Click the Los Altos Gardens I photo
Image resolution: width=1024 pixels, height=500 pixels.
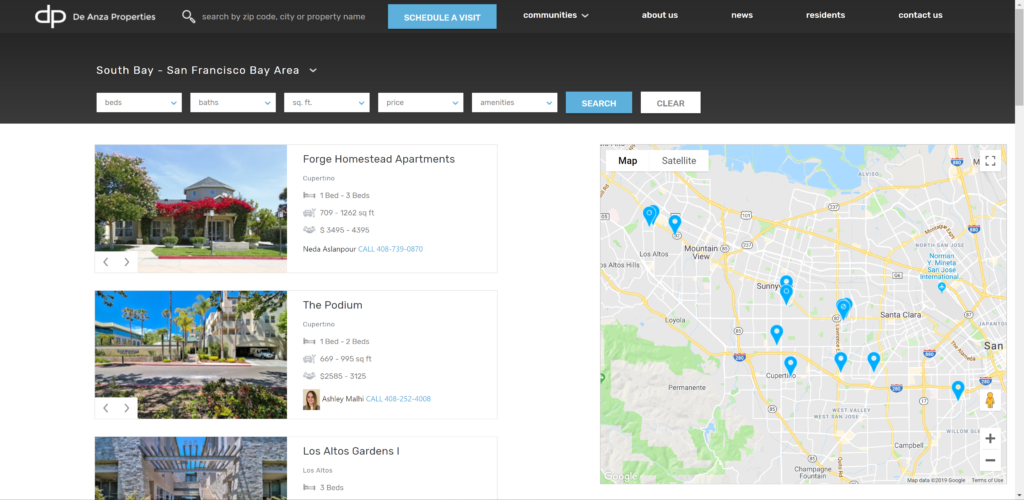(x=191, y=468)
